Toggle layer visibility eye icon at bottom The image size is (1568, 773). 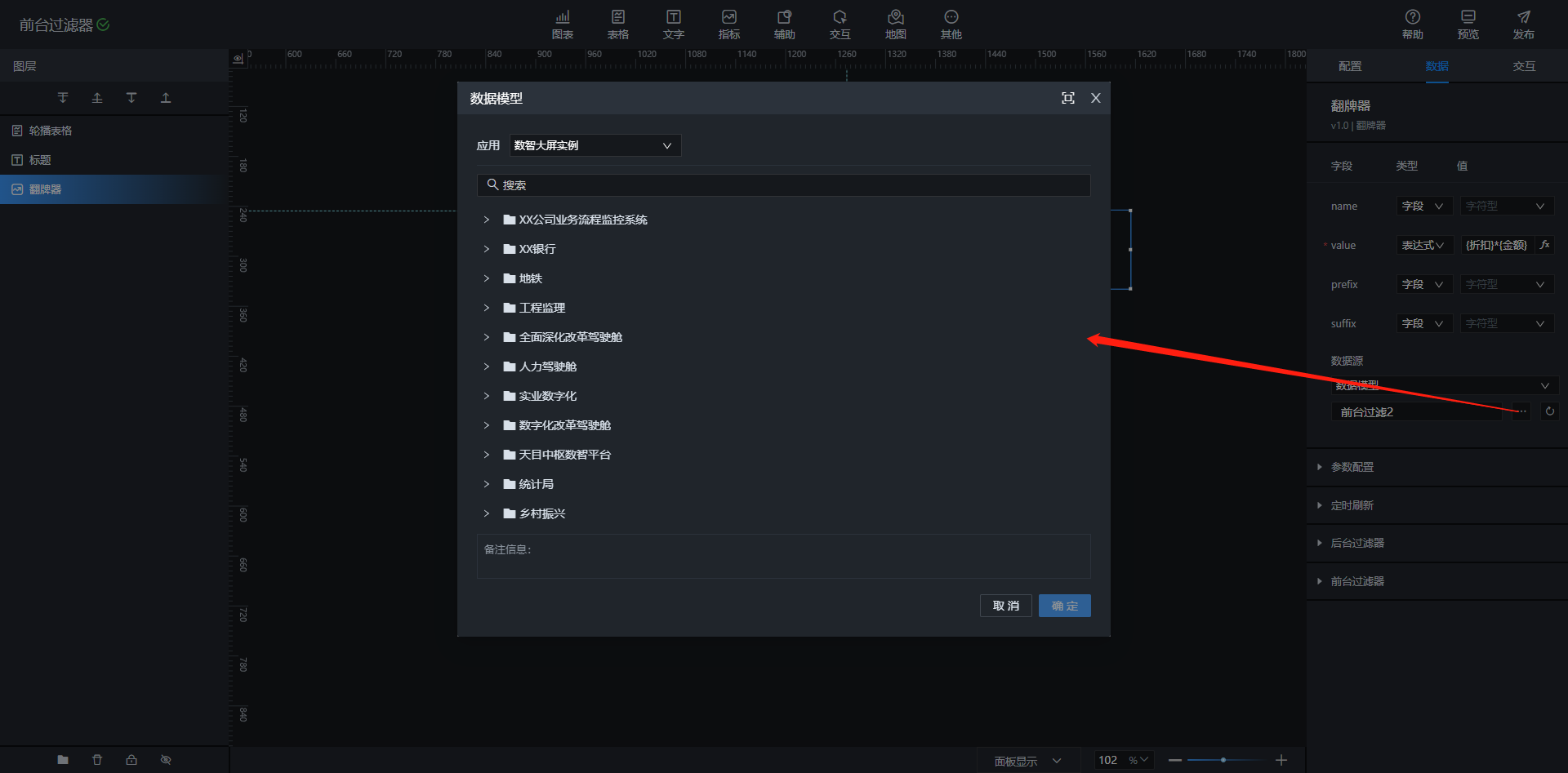166,759
